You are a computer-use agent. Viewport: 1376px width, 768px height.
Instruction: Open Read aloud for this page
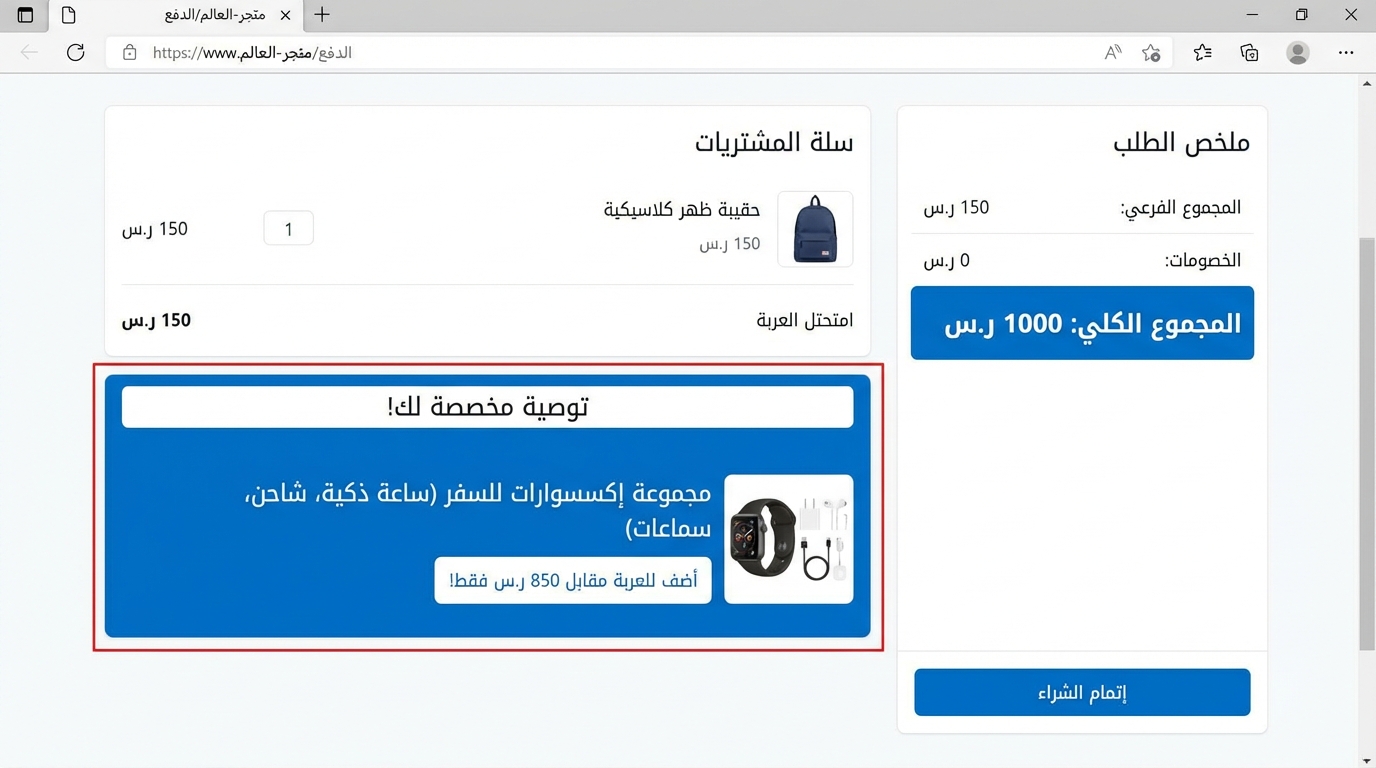pyautogui.click(x=1112, y=53)
